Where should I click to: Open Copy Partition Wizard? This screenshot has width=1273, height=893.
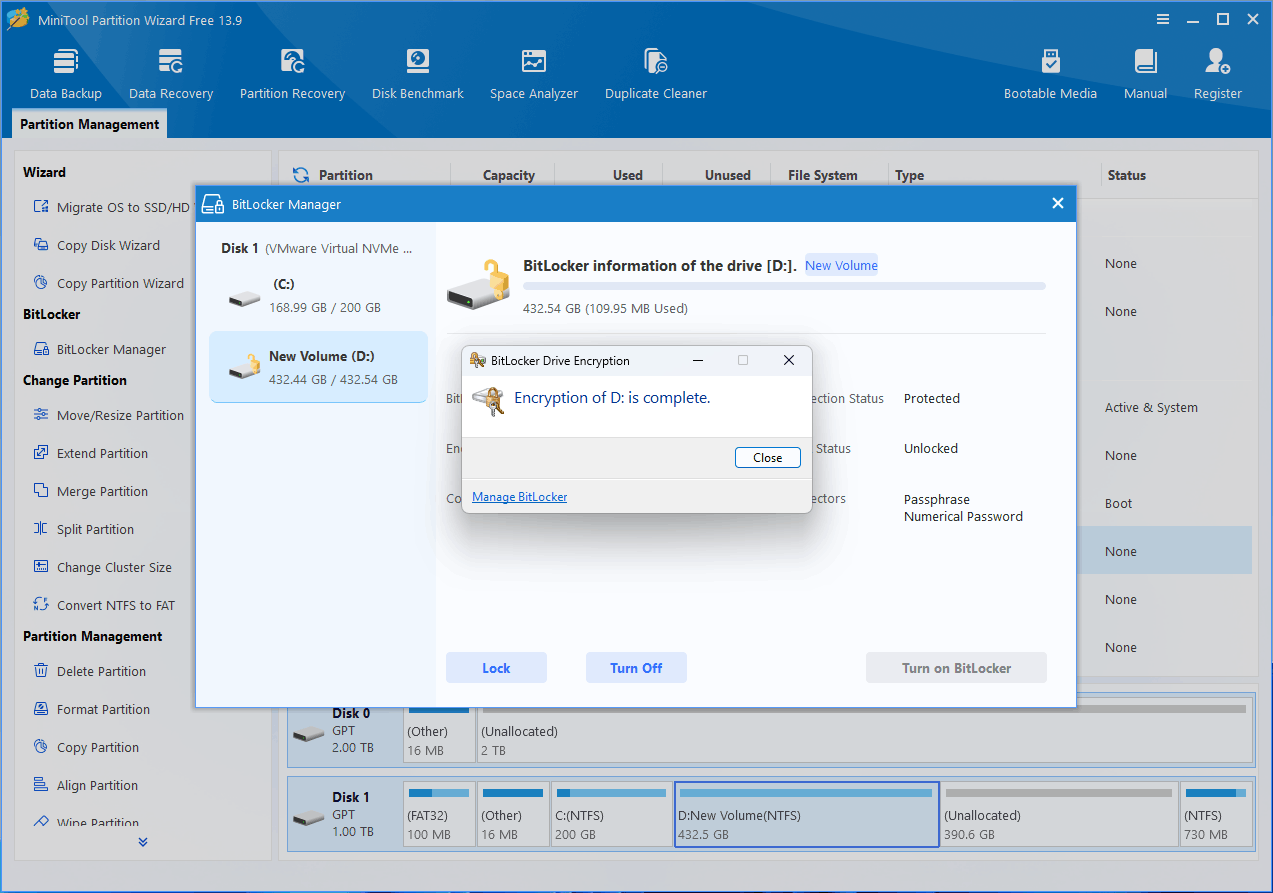(x=108, y=283)
